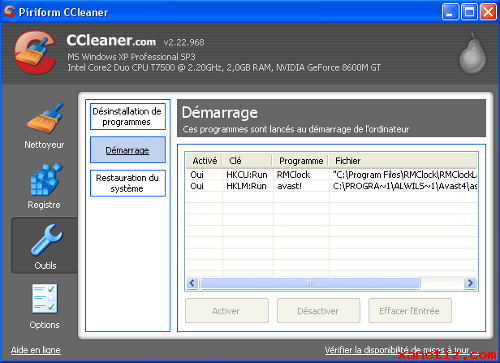Select the Démarrage tab
This screenshot has height=363, width=500.
128,150
